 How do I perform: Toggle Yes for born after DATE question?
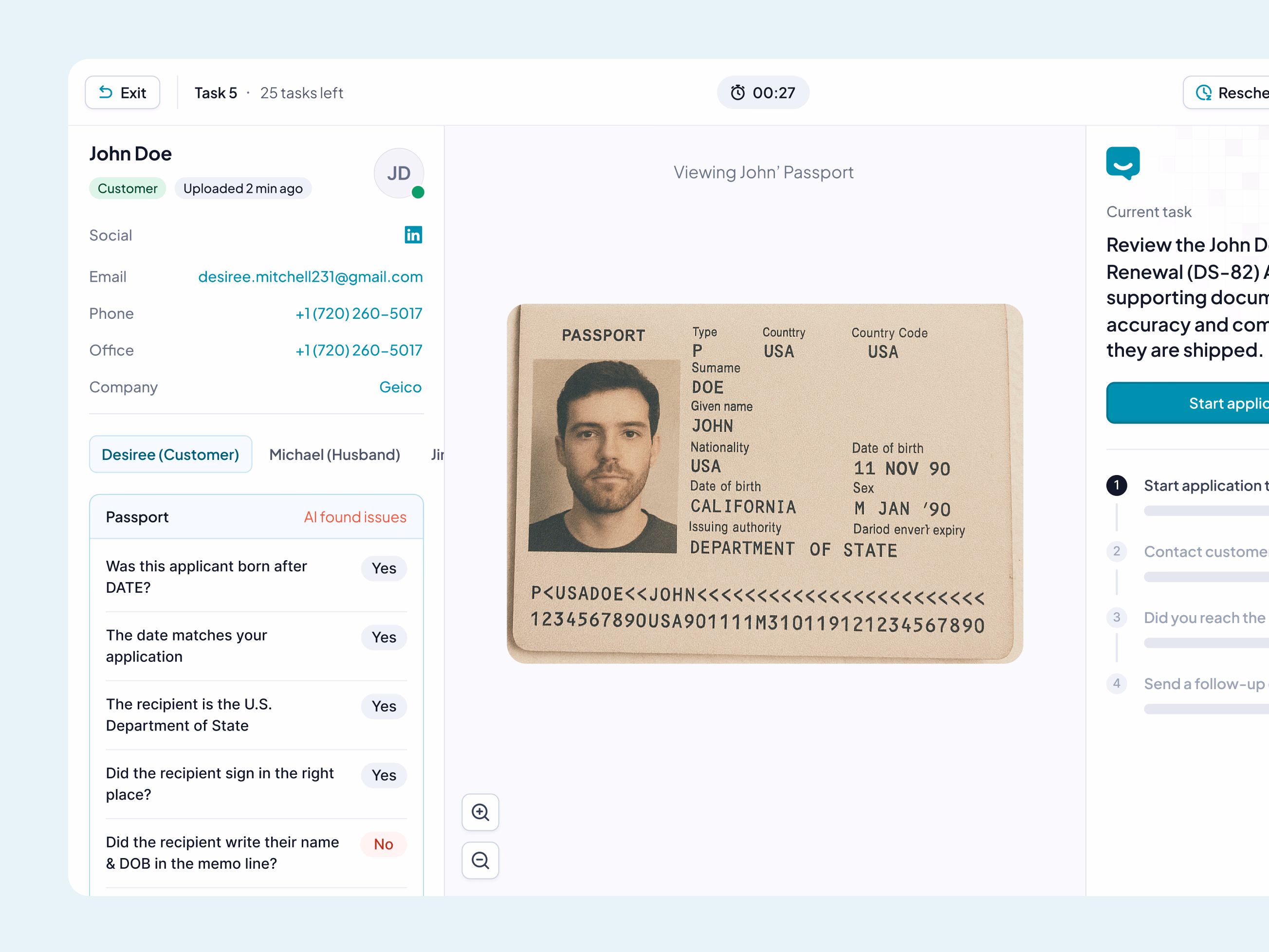(x=384, y=568)
